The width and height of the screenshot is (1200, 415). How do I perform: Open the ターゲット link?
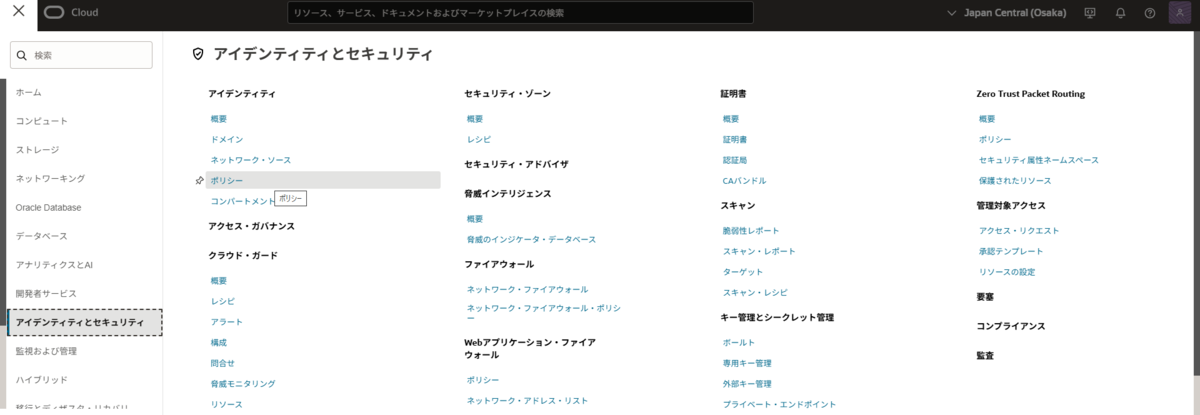point(743,272)
